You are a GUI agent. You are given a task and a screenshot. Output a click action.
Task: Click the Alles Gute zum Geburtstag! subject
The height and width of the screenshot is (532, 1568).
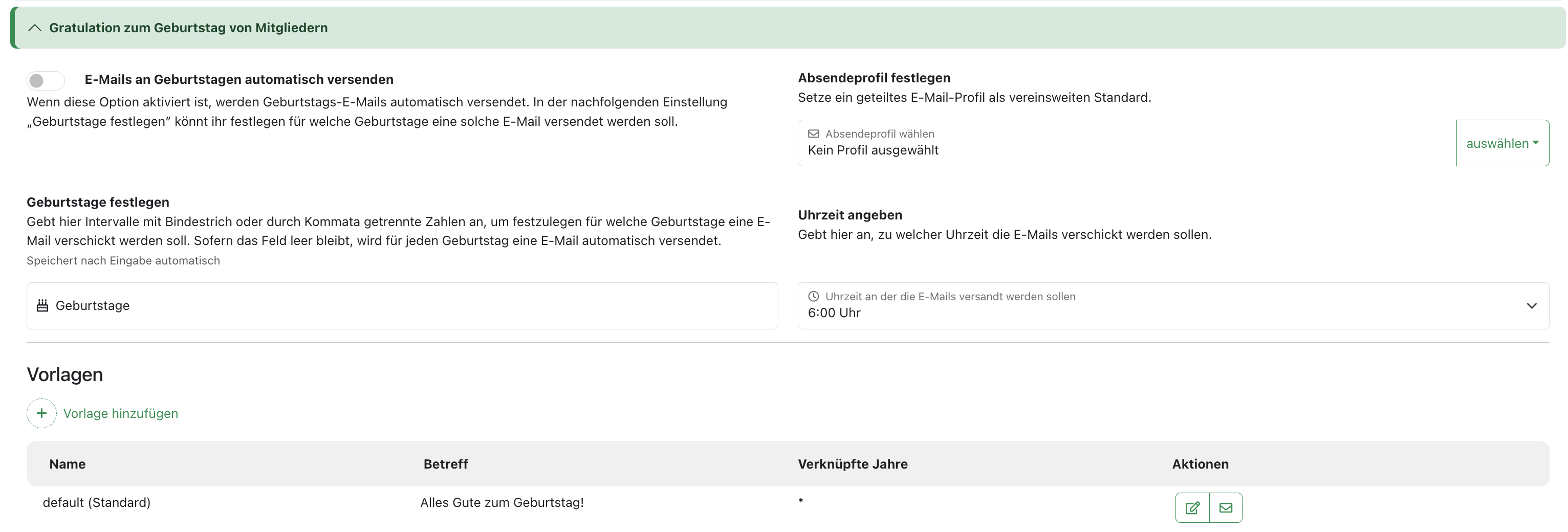click(x=502, y=503)
